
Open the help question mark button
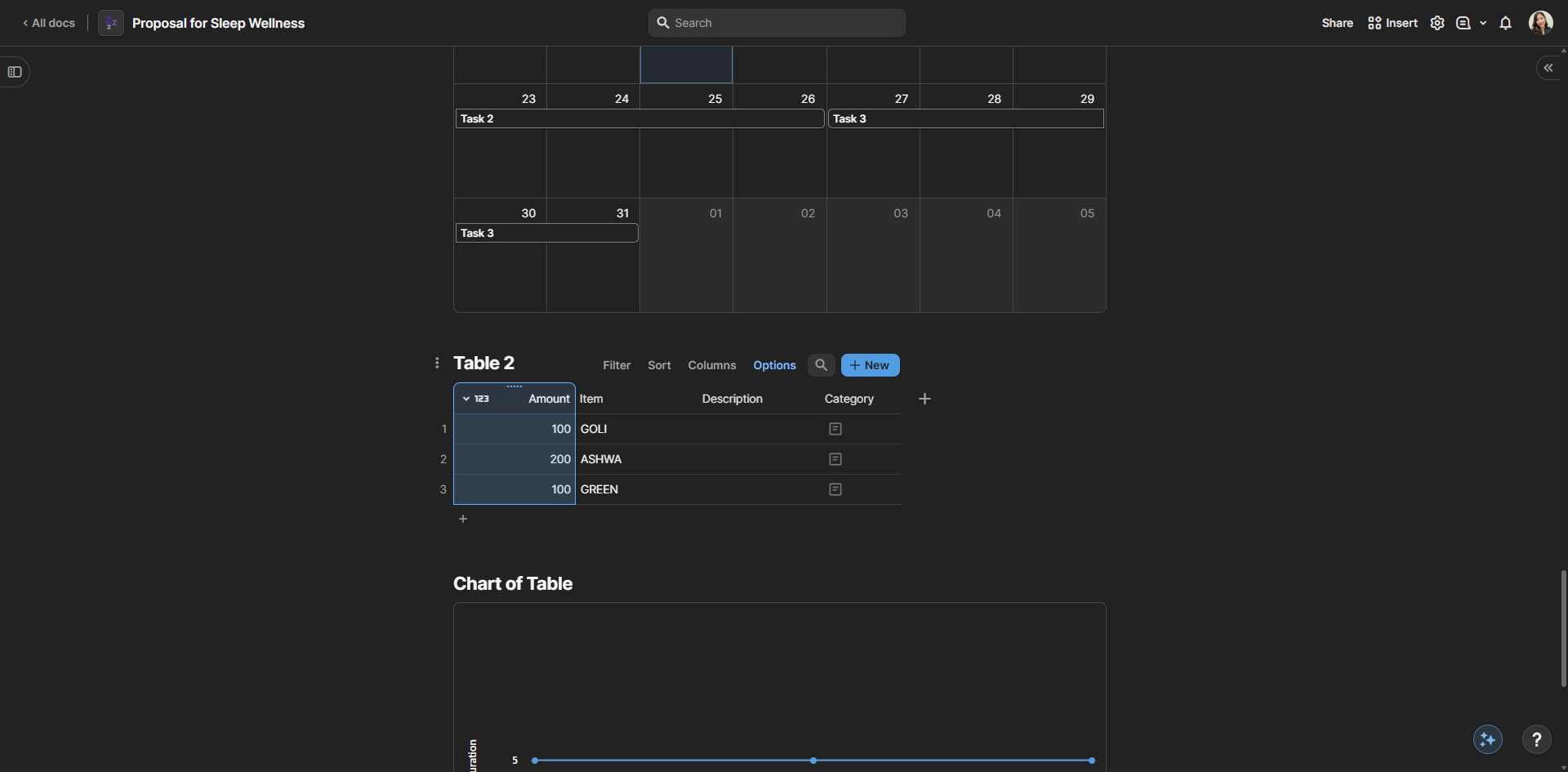(x=1536, y=739)
